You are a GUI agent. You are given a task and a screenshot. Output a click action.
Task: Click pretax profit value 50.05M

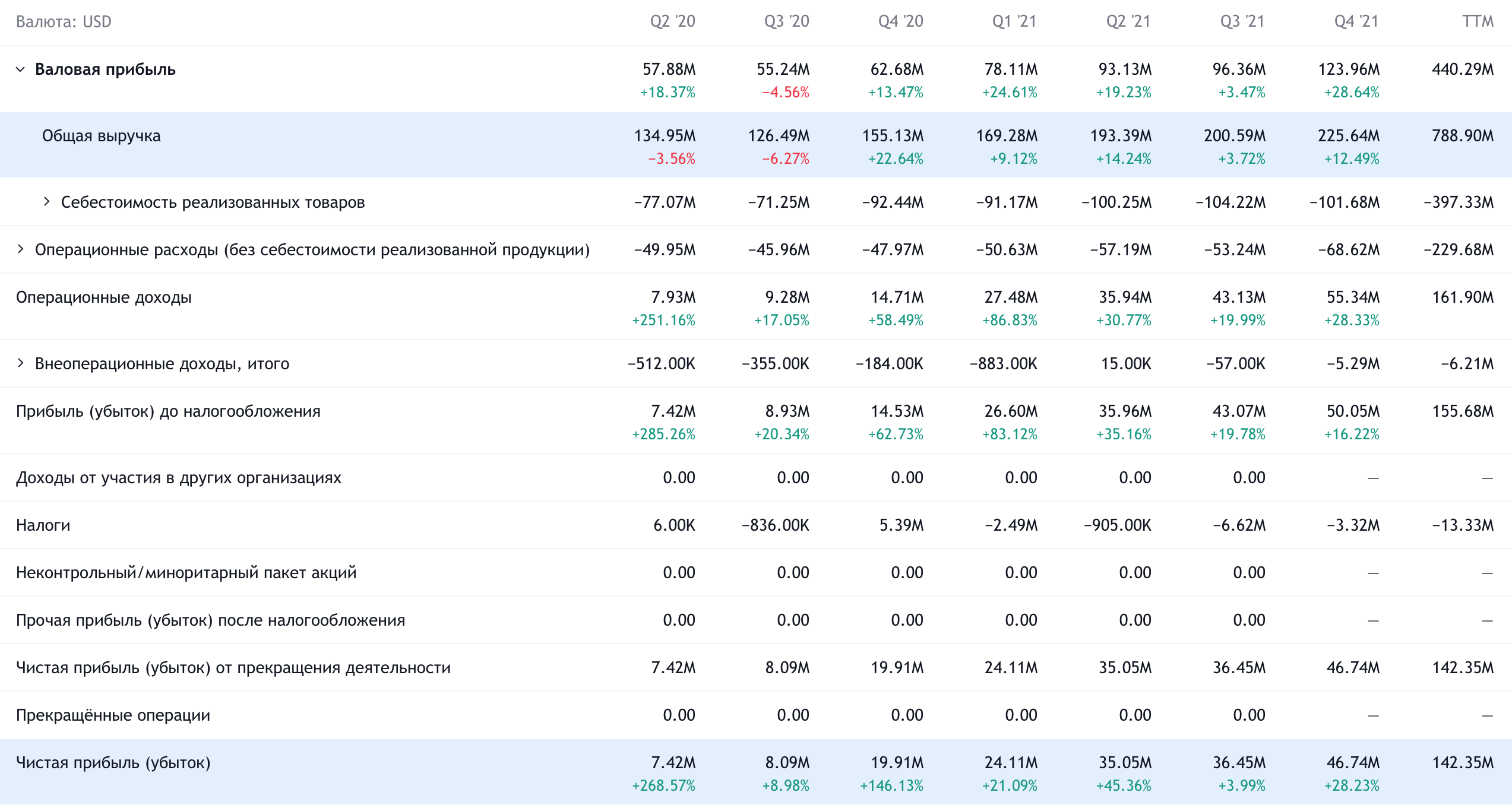point(1353,411)
